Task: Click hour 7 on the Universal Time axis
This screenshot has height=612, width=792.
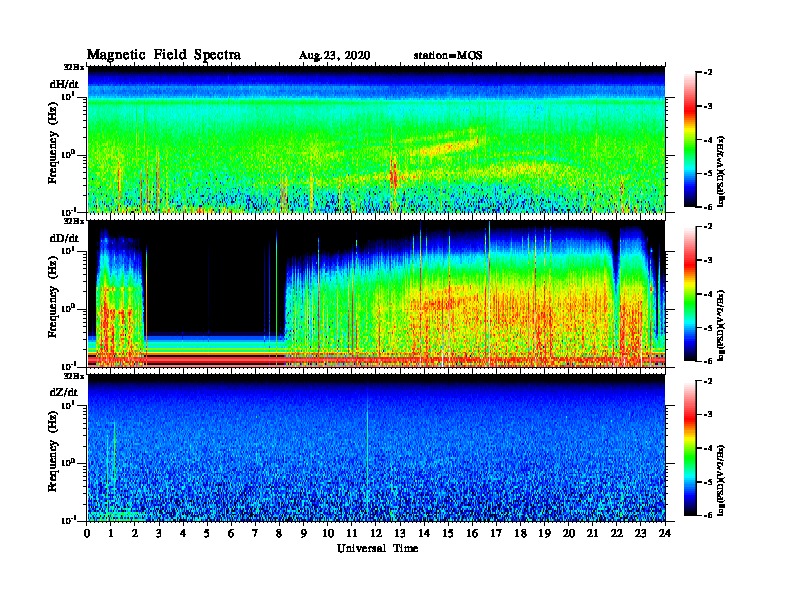Action: [256, 533]
